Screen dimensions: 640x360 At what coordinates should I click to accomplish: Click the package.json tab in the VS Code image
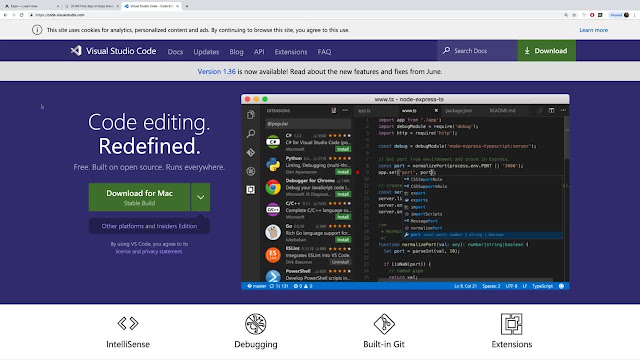(x=459, y=111)
